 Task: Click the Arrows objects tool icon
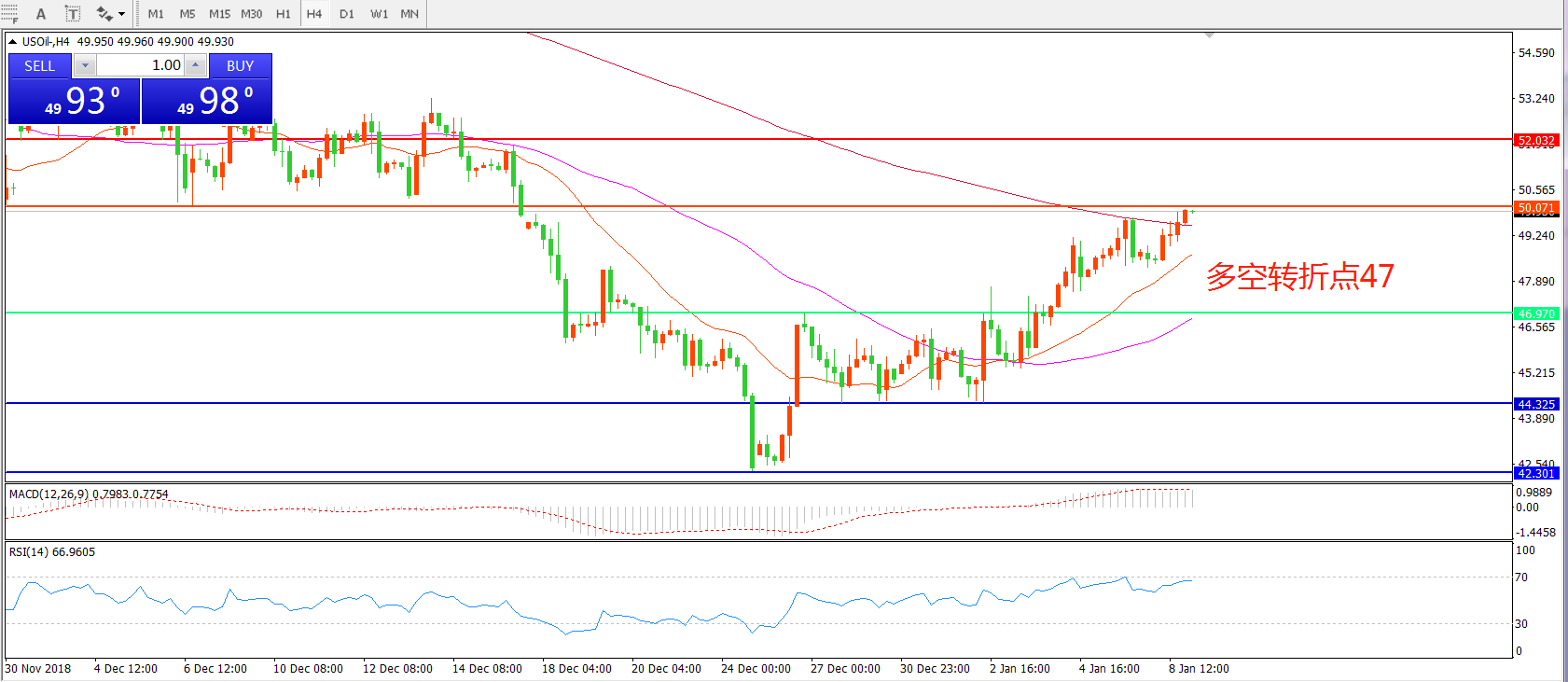click(x=104, y=14)
